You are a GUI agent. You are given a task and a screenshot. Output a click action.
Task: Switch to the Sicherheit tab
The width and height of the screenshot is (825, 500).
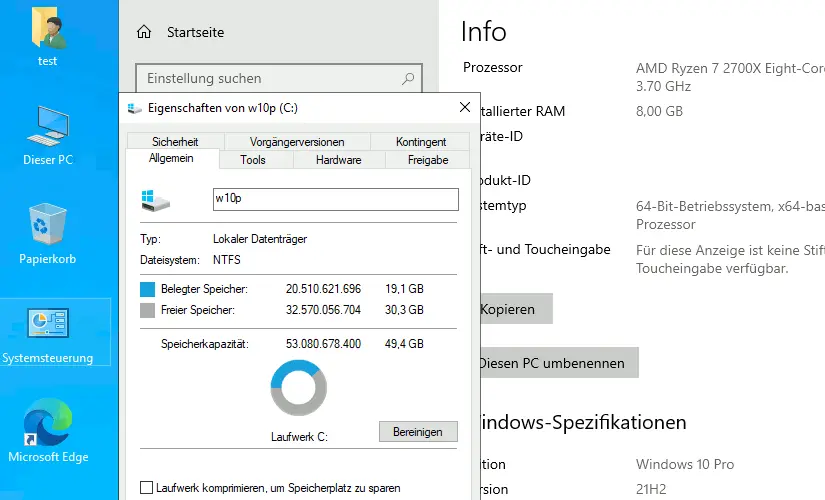pos(175,142)
